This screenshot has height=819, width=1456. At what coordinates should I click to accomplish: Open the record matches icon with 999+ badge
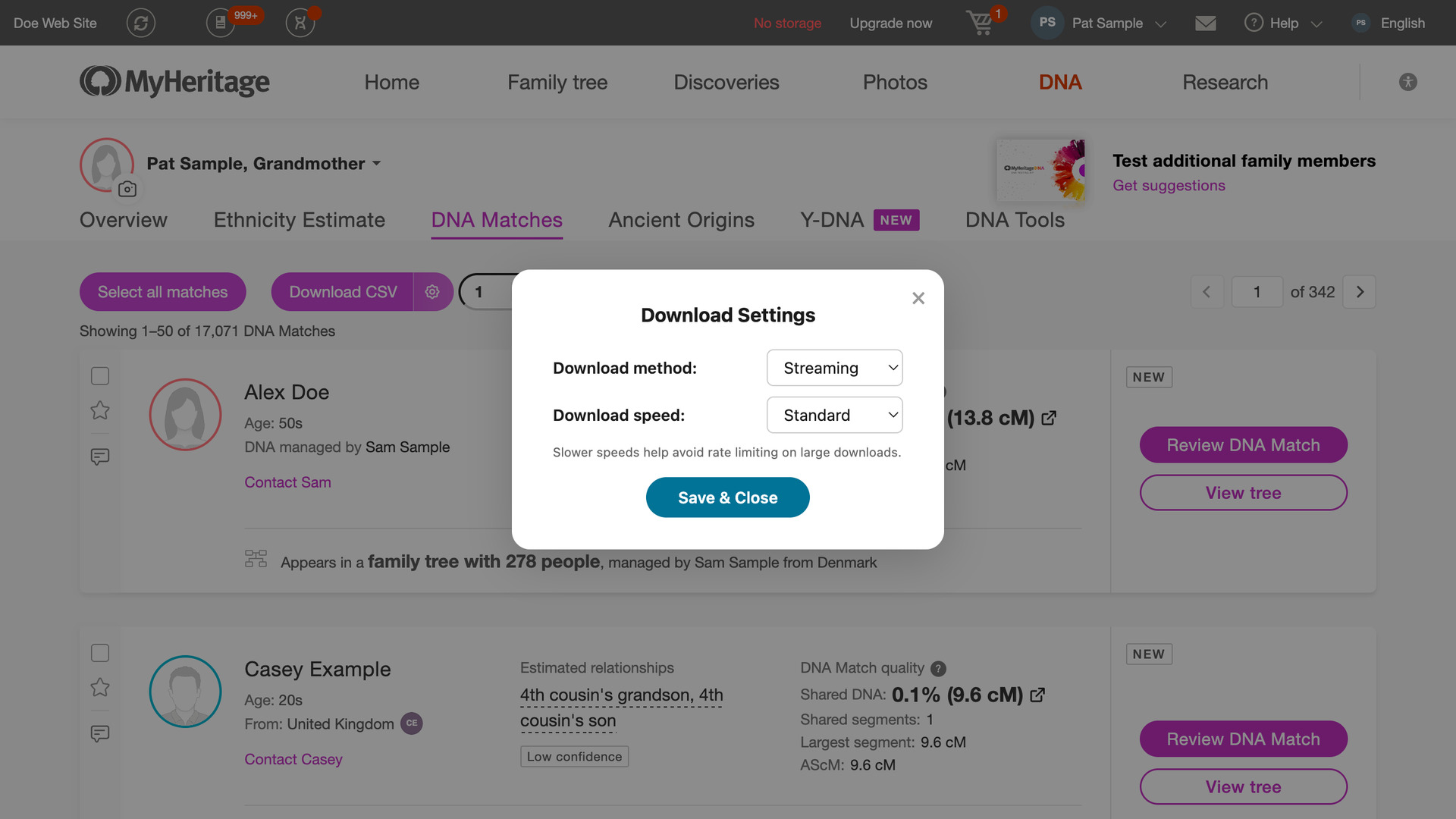tap(221, 23)
